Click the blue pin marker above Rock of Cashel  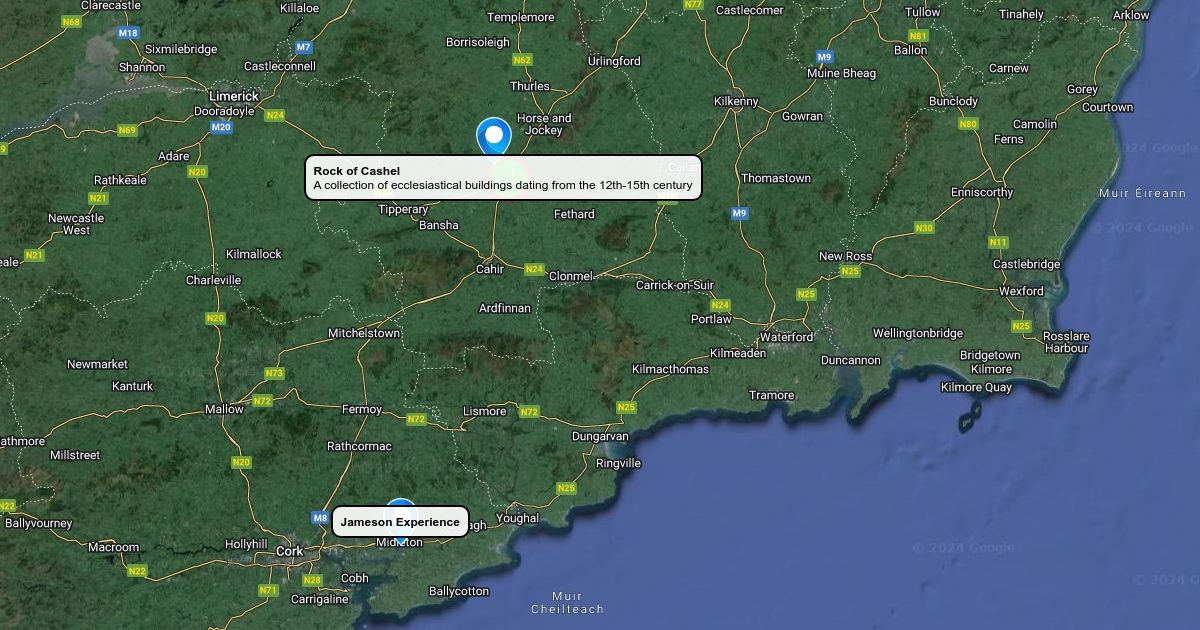494,137
